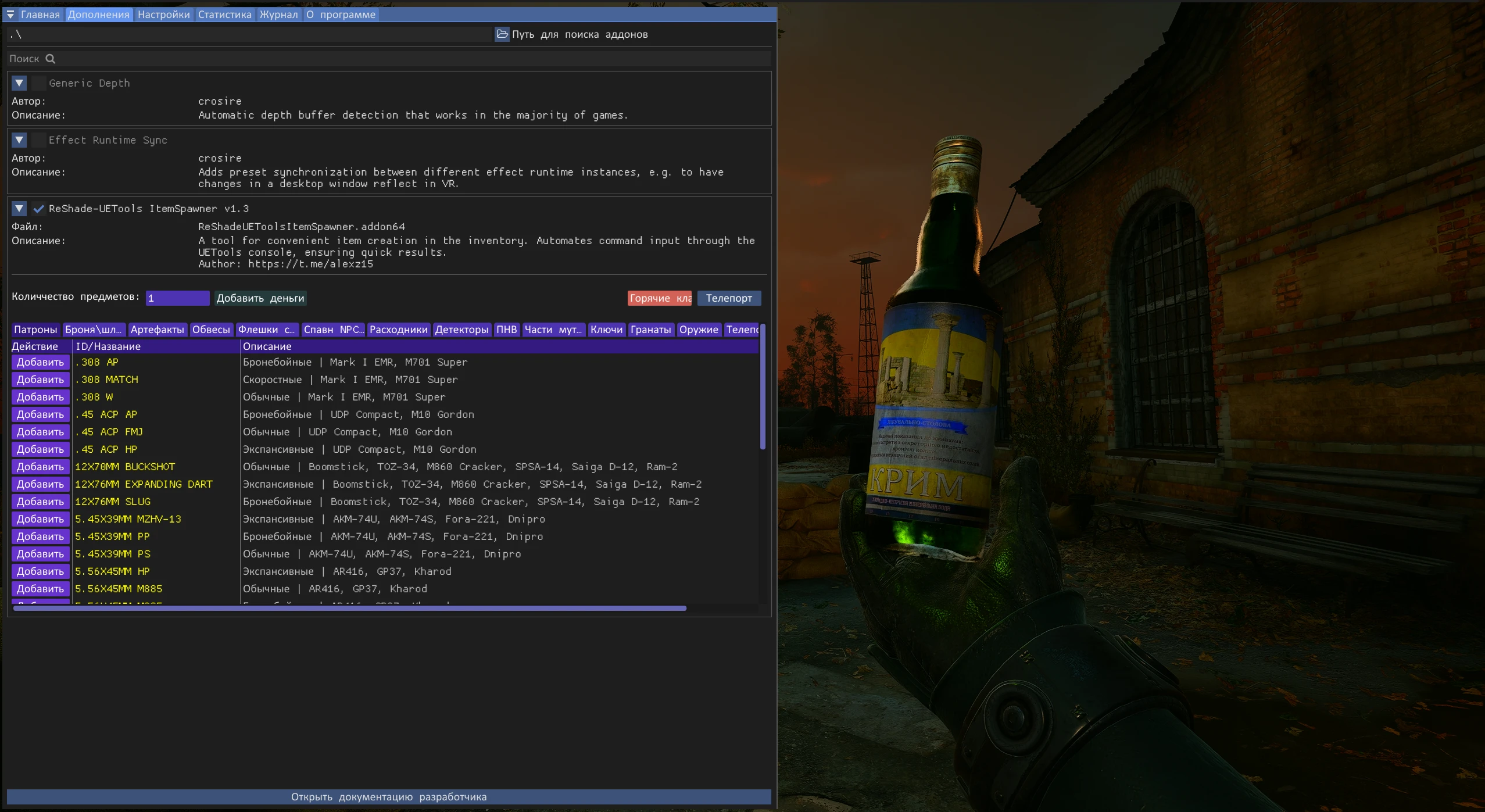Image resolution: width=1485 pixels, height=812 pixels.
Task: Open the Детекторы category
Action: pyautogui.click(x=461, y=330)
